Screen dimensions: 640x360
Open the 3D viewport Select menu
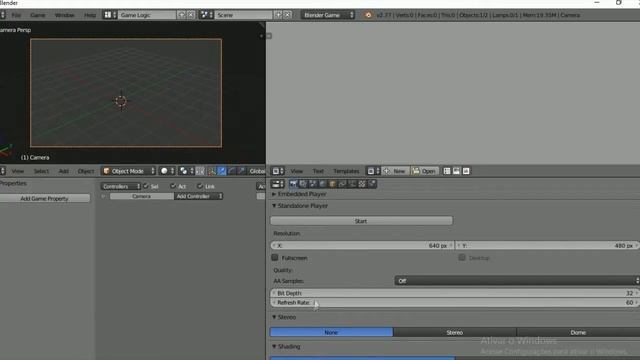tap(41, 171)
